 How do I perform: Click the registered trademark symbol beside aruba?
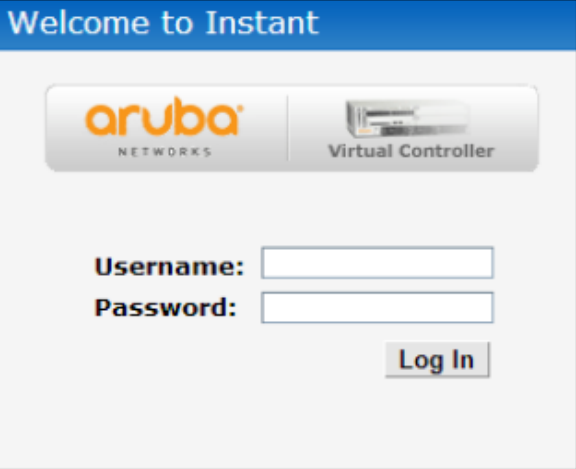(x=241, y=108)
